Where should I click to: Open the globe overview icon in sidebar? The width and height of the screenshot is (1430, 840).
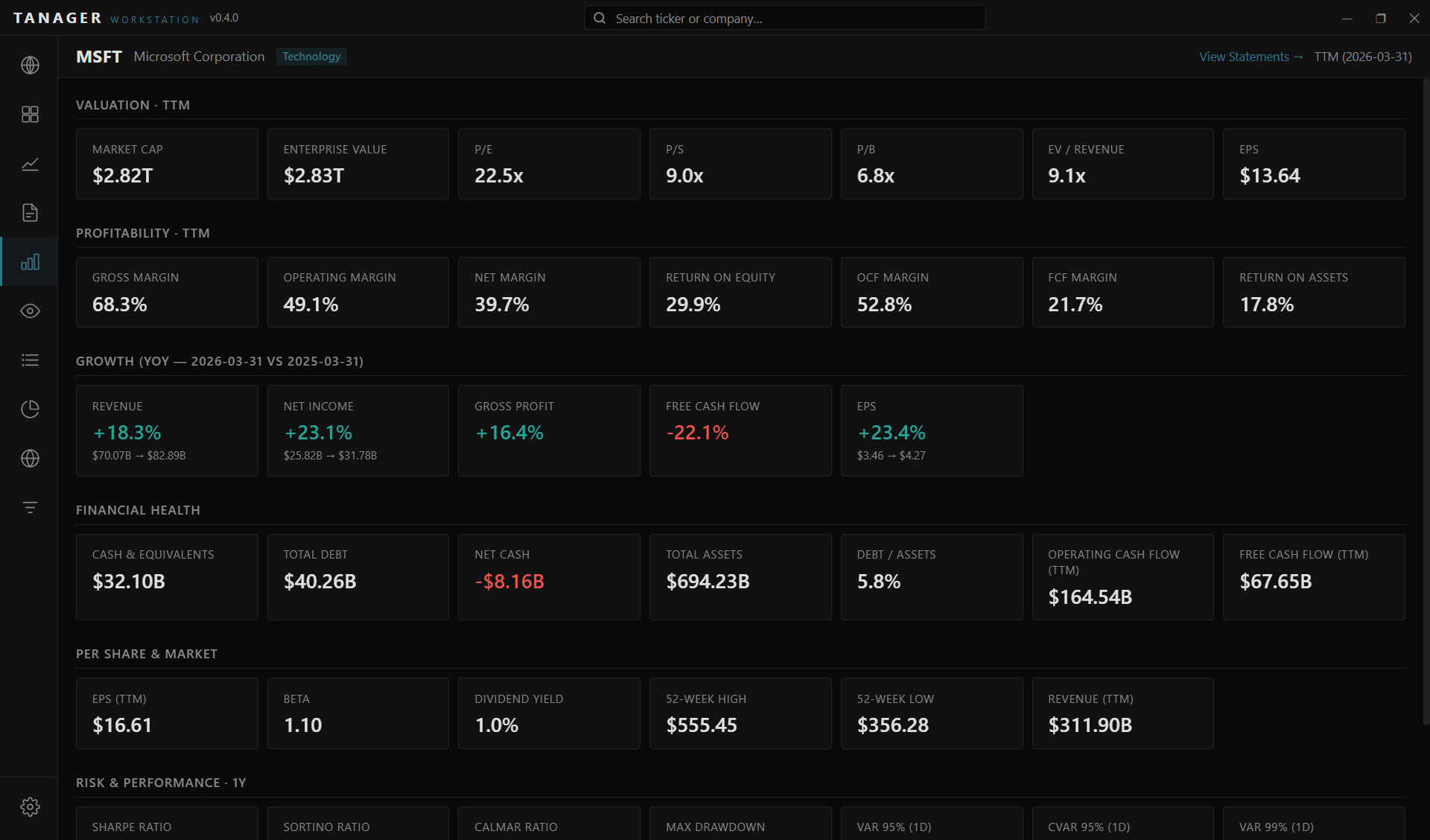click(x=30, y=66)
